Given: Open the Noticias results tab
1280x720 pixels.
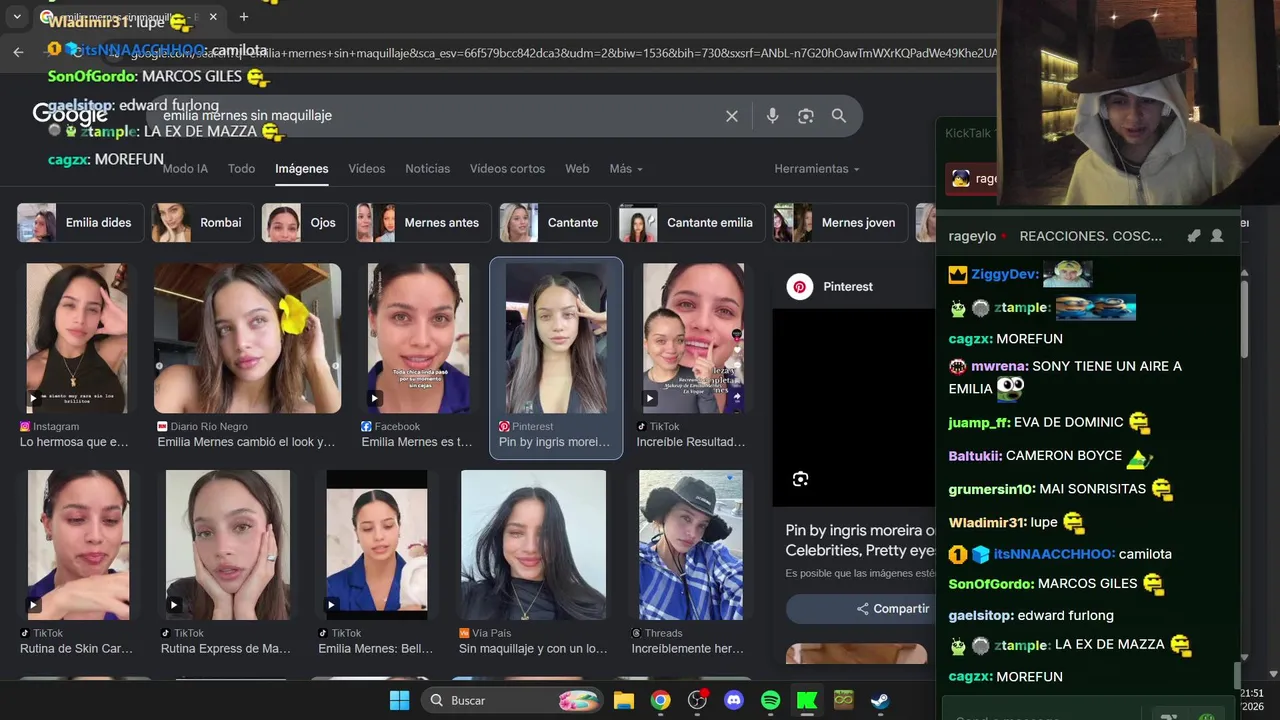Looking at the screenshot, I should point(427,169).
